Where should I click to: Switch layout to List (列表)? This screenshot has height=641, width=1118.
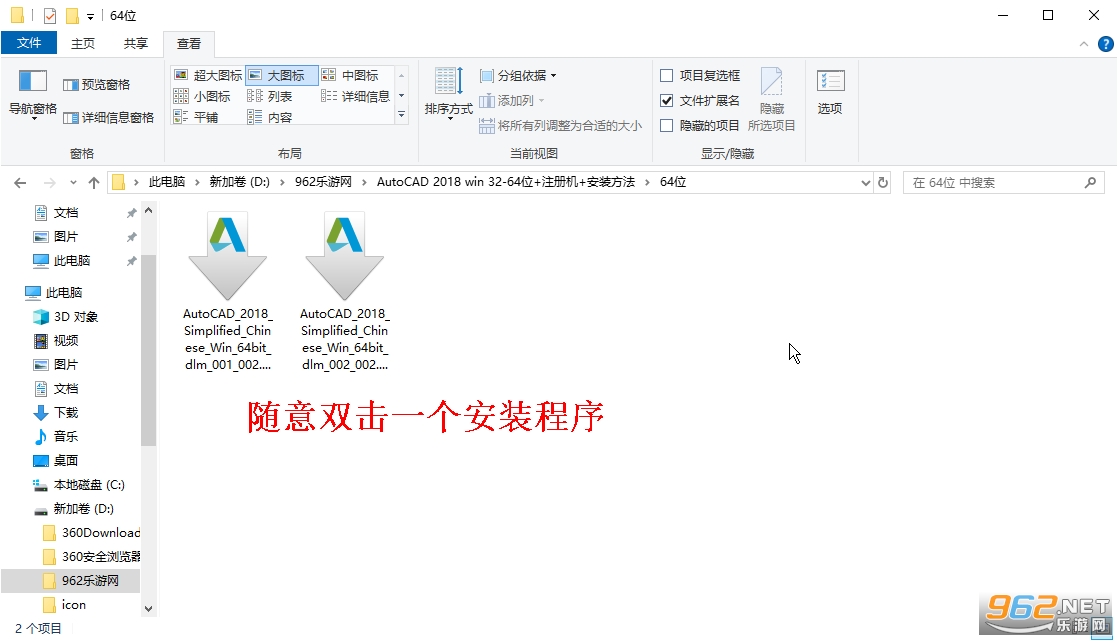(270, 96)
